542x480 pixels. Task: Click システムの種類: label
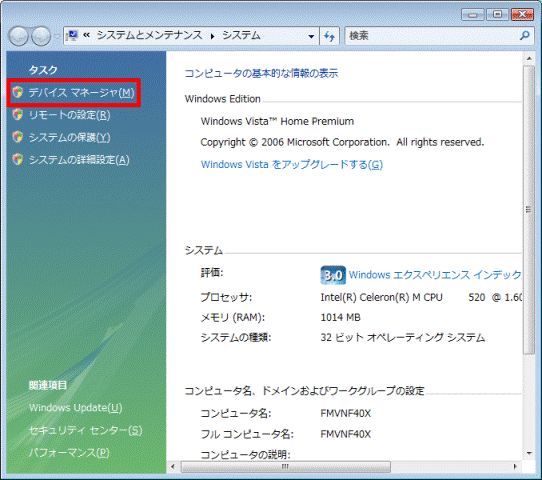[236, 337]
